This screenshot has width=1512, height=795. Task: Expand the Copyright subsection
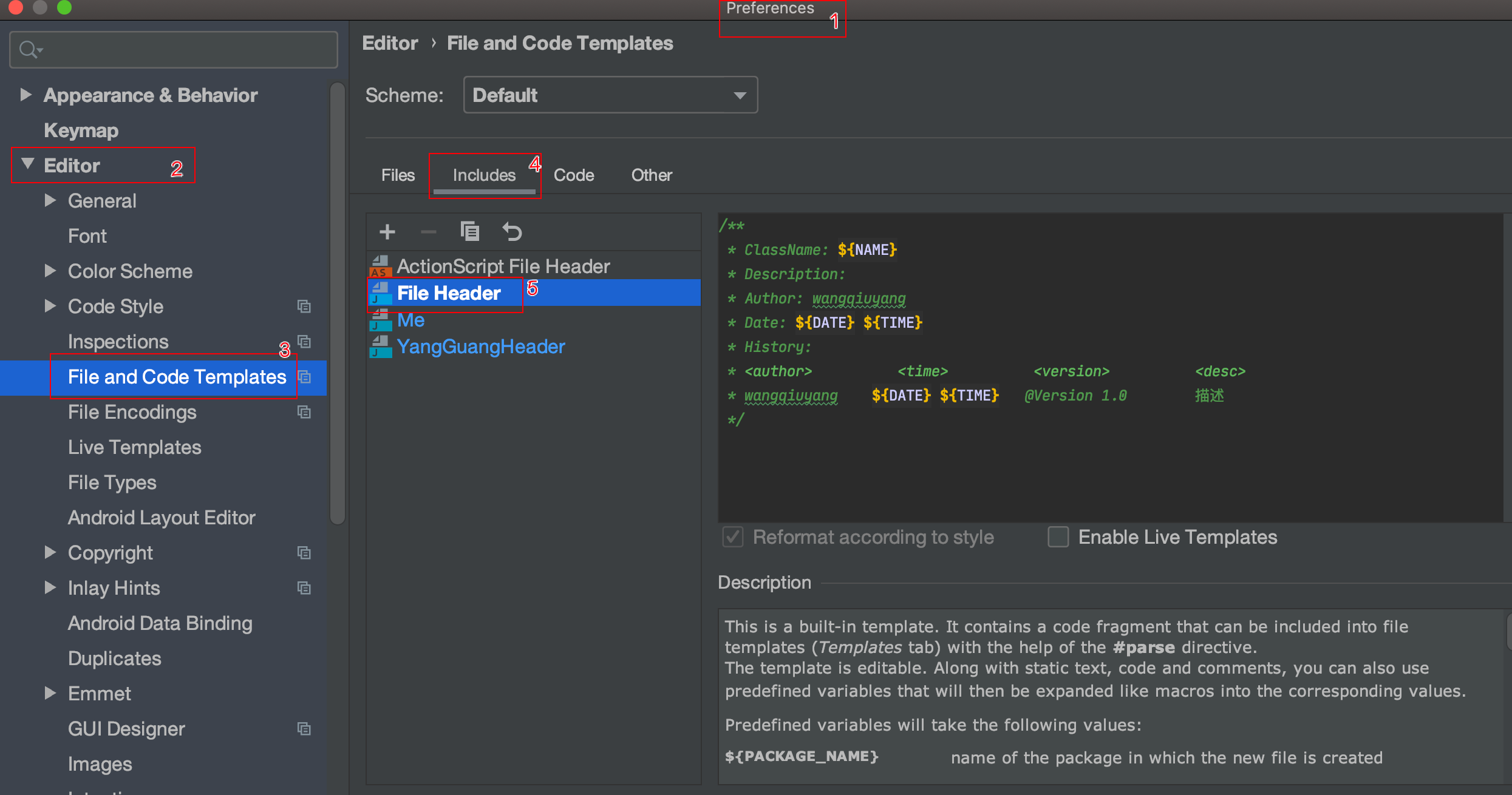tap(50, 552)
